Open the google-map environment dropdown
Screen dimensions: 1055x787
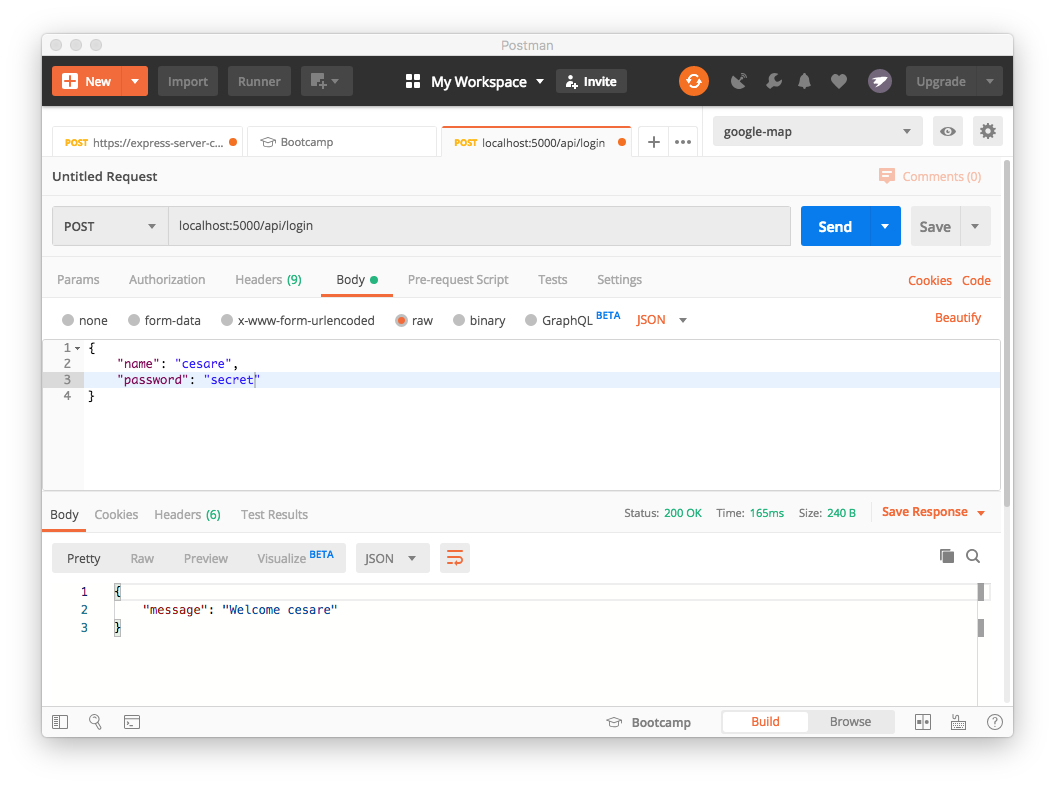tap(817, 131)
